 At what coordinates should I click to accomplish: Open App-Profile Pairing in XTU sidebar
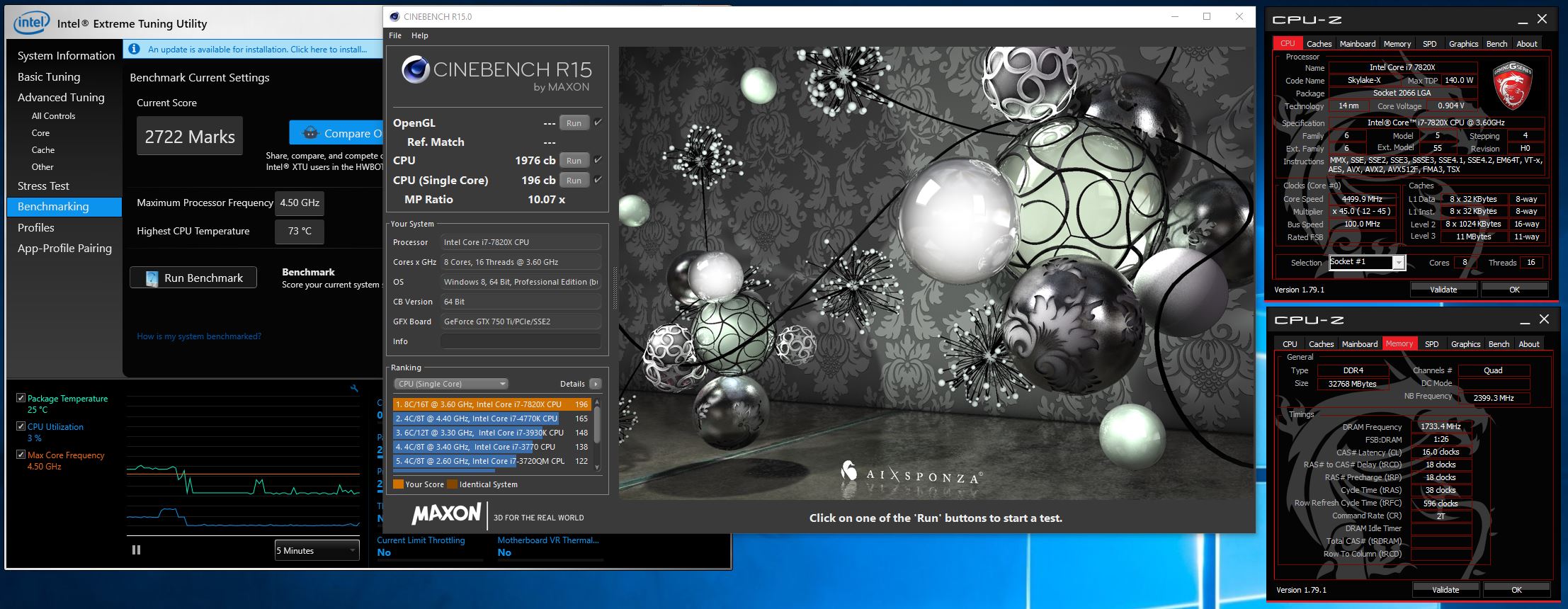tap(64, 248)
